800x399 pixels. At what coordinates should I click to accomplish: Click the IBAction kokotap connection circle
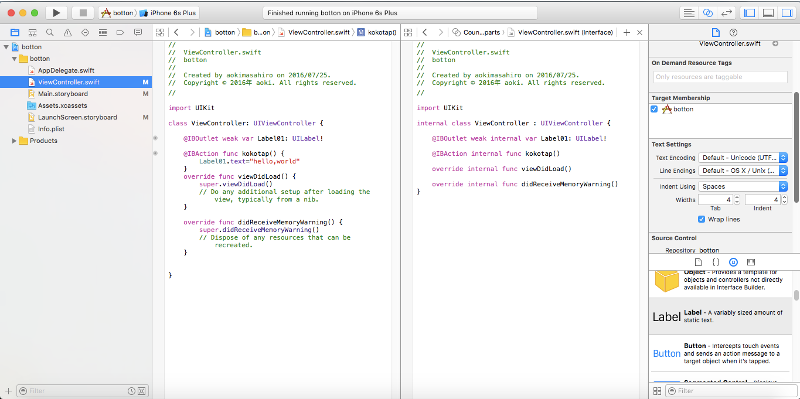click(156, 153)
